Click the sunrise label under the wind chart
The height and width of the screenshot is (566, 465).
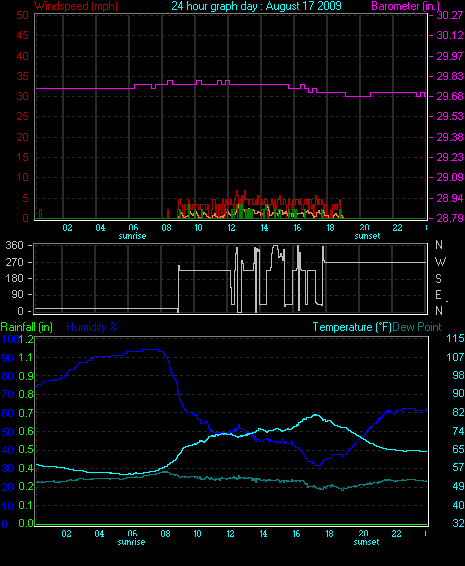pos(132,236)
